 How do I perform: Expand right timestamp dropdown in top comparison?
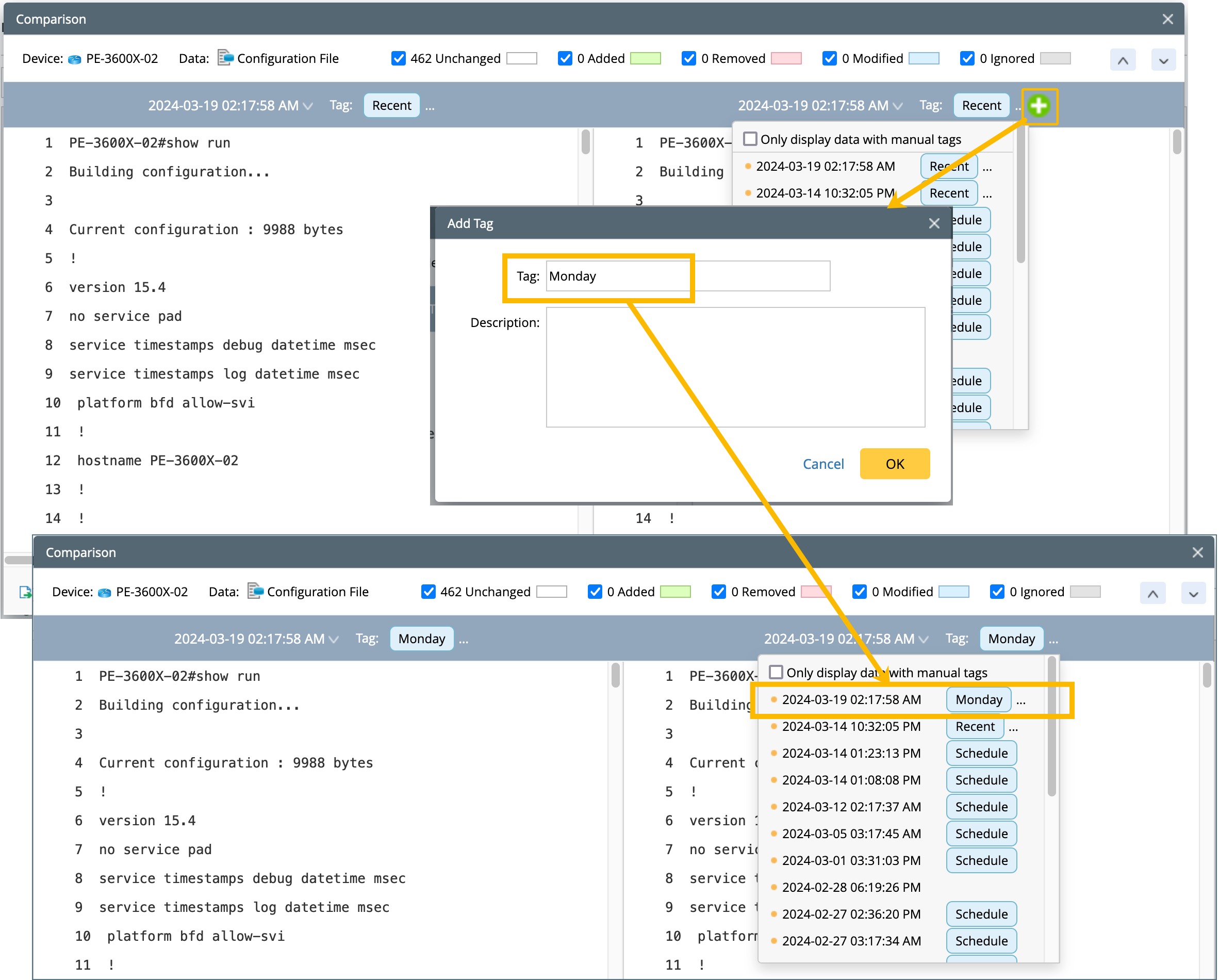[898, 106]
